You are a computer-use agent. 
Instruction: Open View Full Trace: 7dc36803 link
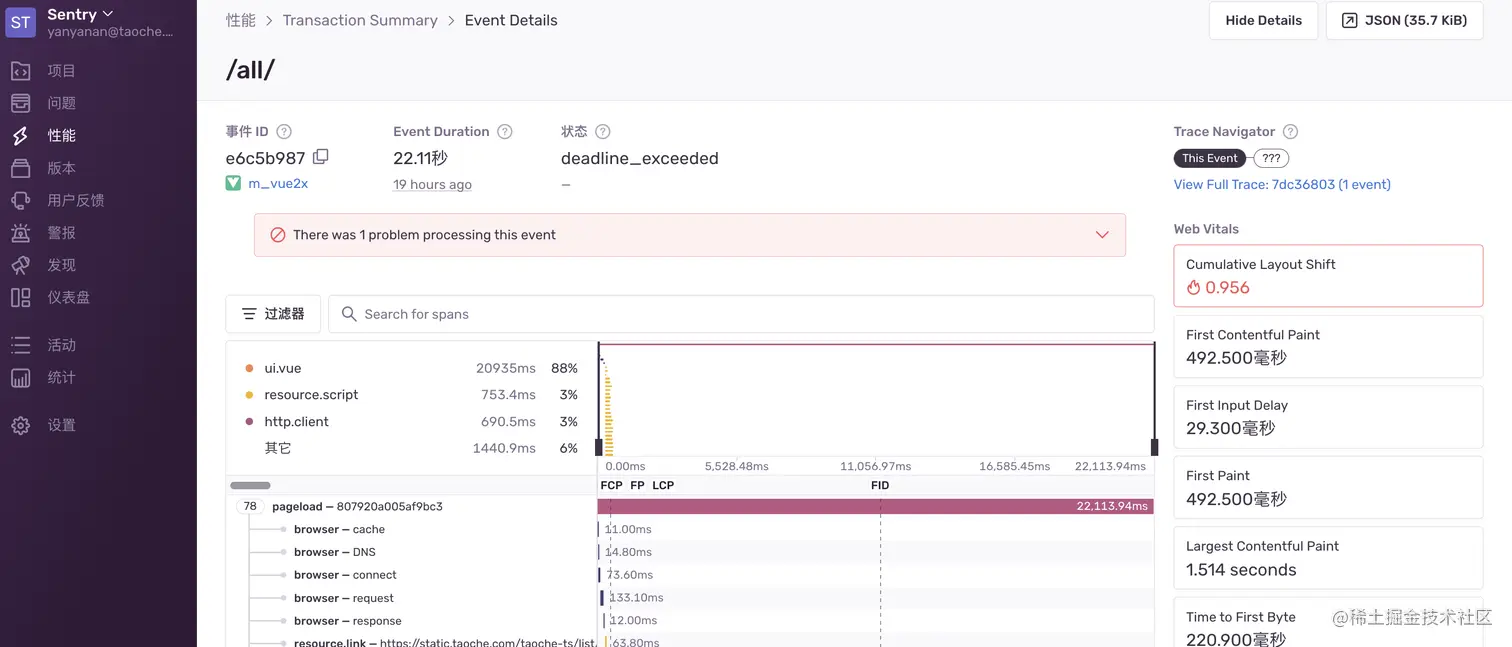tap(1282, 184)
